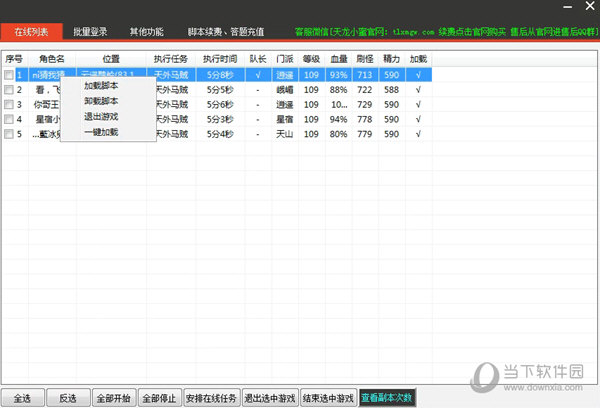Tick the checkbox for row 1
Viewport: 600px width, 408px height.
tap(9, 75)
